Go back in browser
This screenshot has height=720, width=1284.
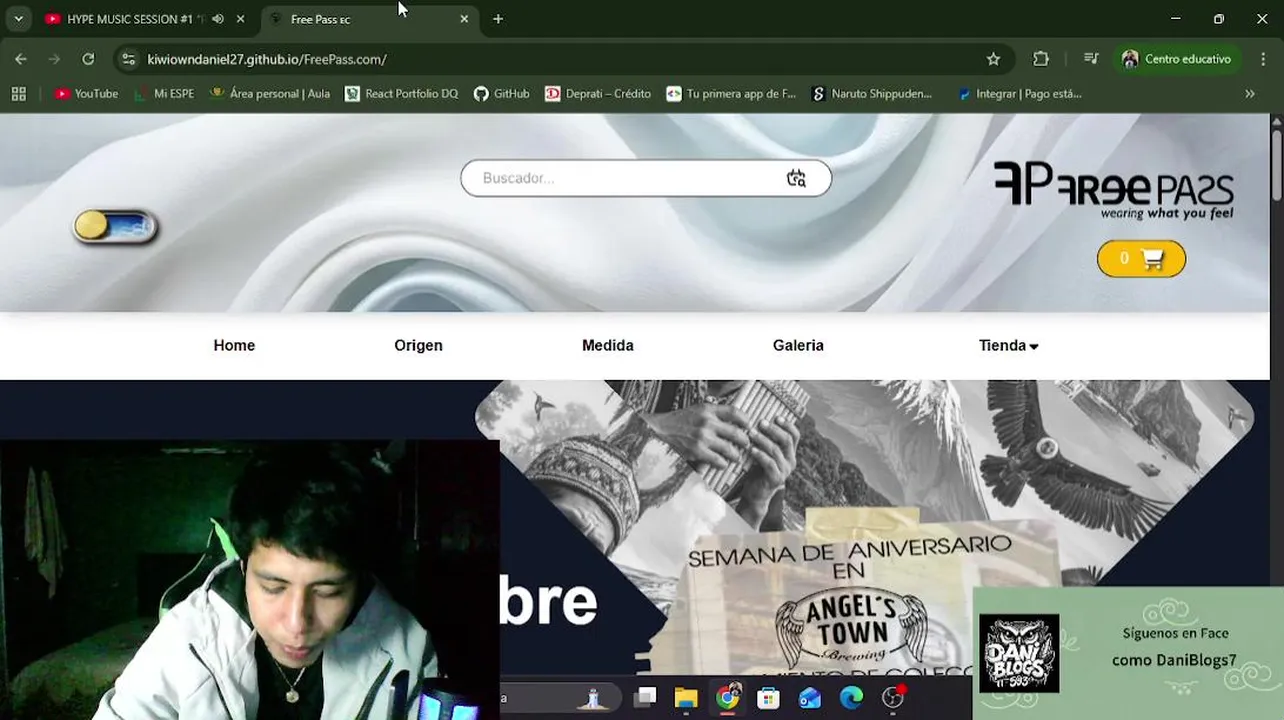coord(21,59)
